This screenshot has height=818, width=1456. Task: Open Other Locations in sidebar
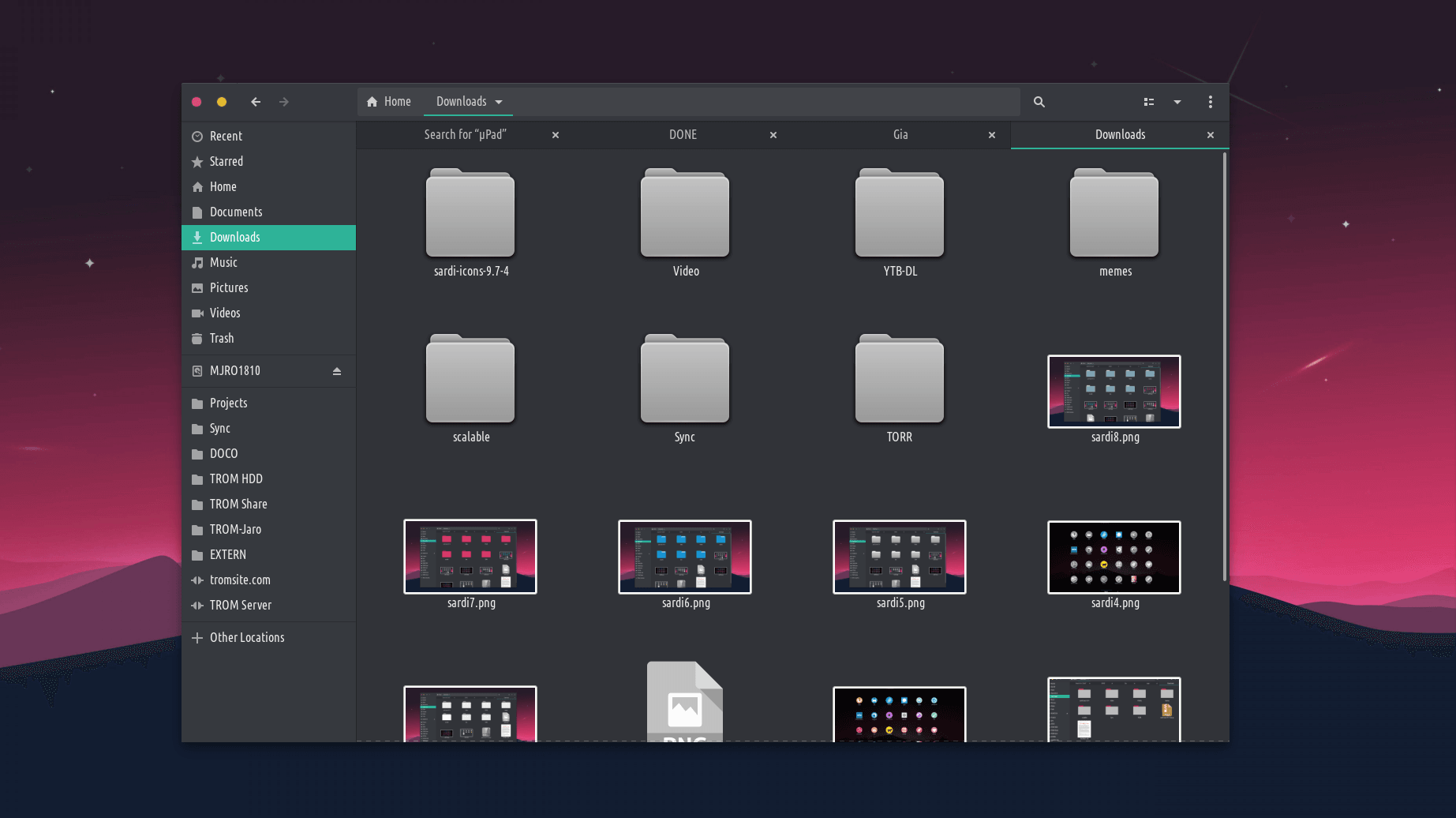[x=246, y=637]
